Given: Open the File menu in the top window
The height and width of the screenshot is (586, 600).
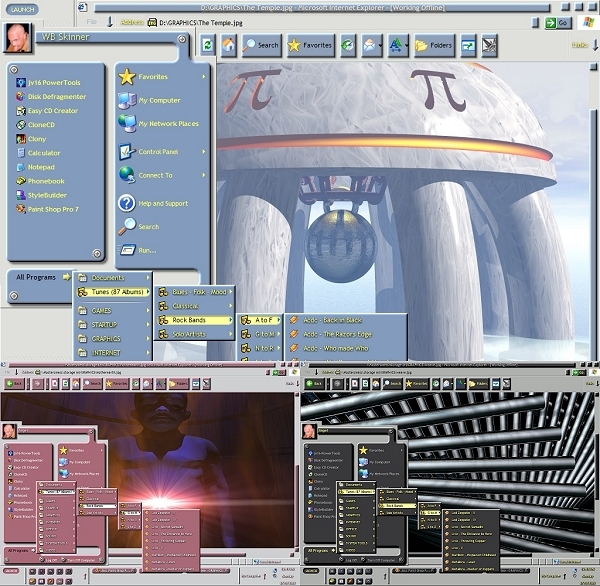Looking at the screenshot, I should [91, 22].
